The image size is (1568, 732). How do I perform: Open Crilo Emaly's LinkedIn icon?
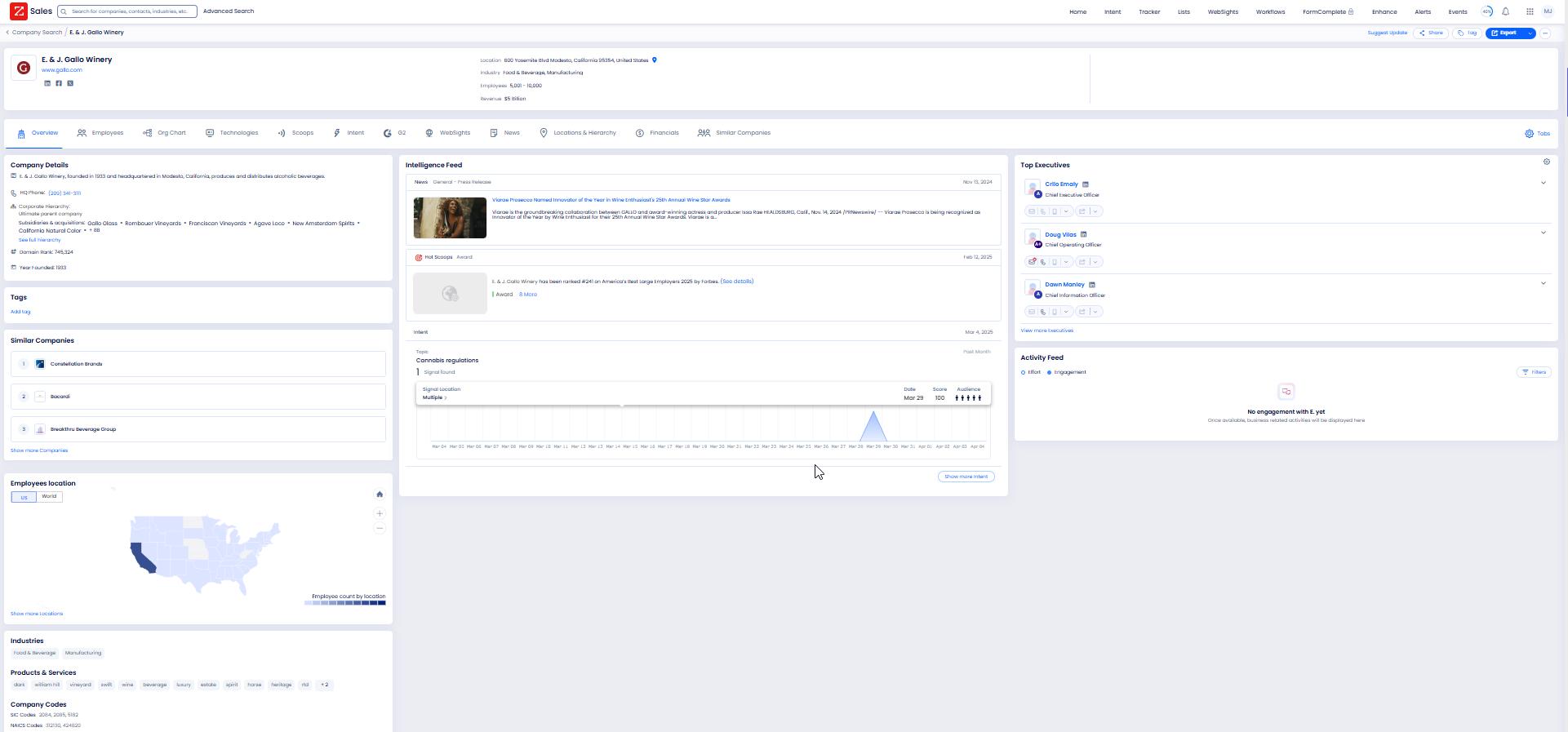point(1086,184)
